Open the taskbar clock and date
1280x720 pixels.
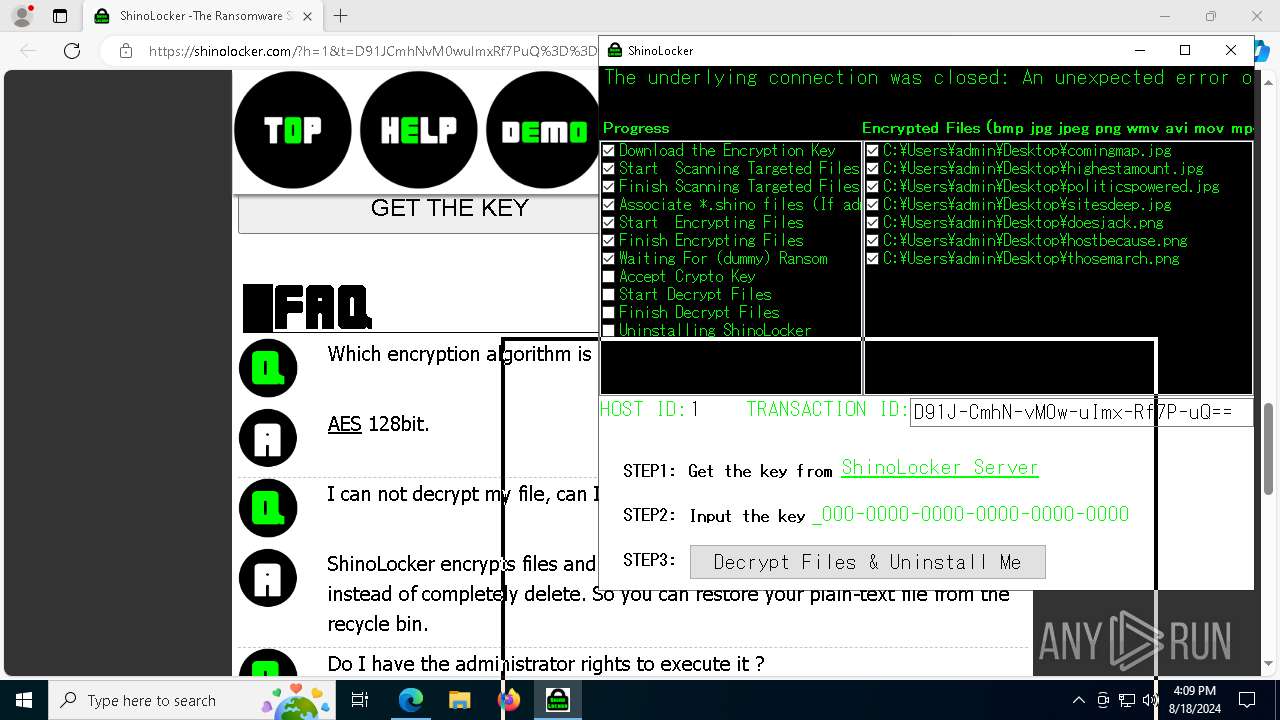click(x=1193, y=700)
